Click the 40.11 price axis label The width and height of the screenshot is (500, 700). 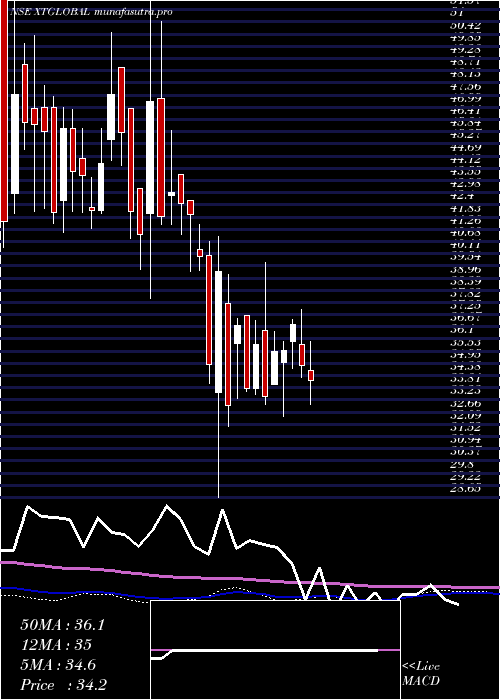(465, 244)
